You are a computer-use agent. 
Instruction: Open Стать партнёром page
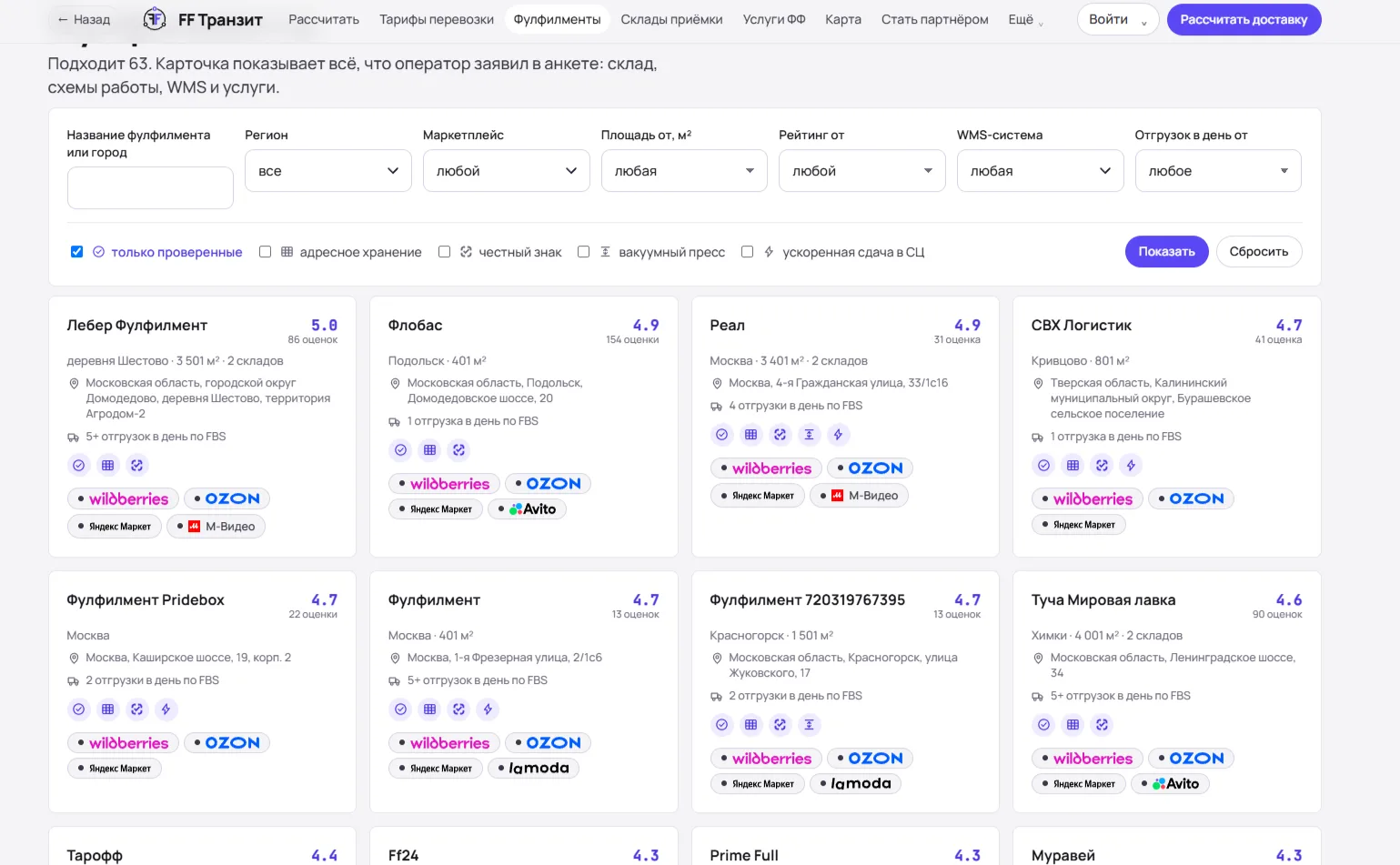935,19
